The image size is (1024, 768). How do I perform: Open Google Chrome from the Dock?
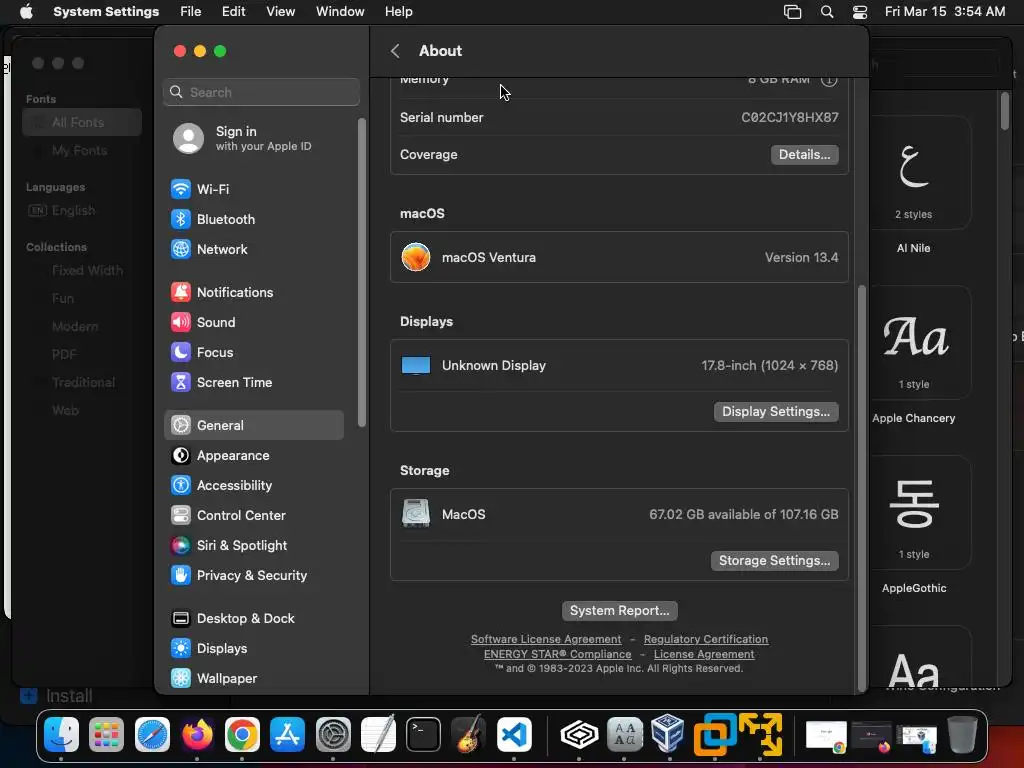(242, 735)
